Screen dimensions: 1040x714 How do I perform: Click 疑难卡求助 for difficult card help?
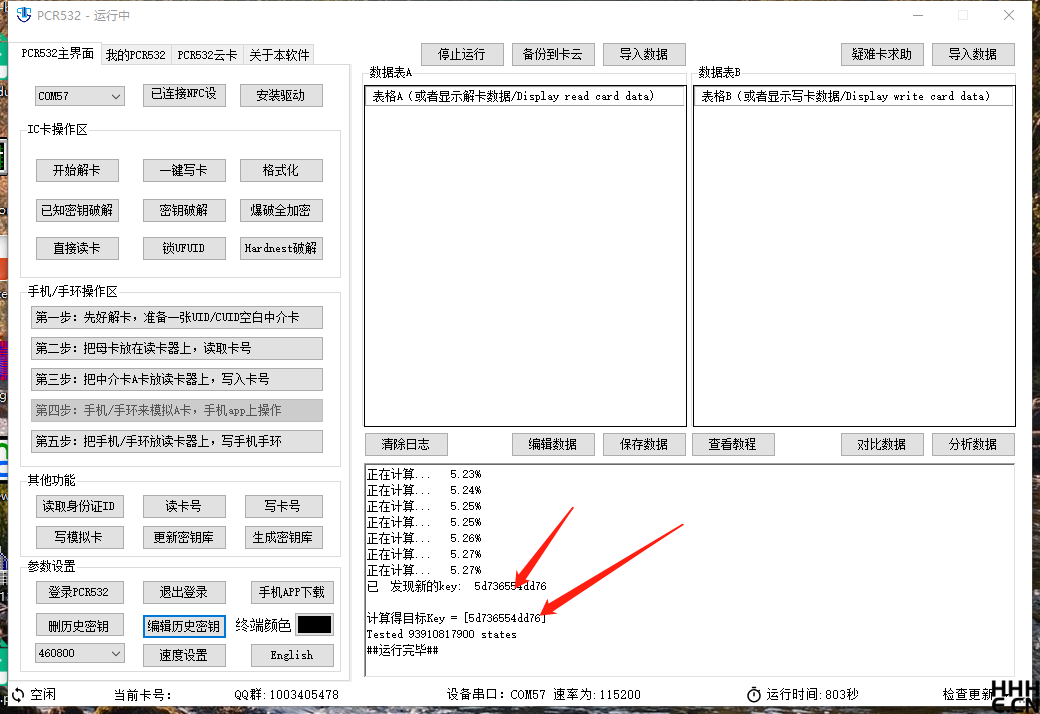coord(881,54)
